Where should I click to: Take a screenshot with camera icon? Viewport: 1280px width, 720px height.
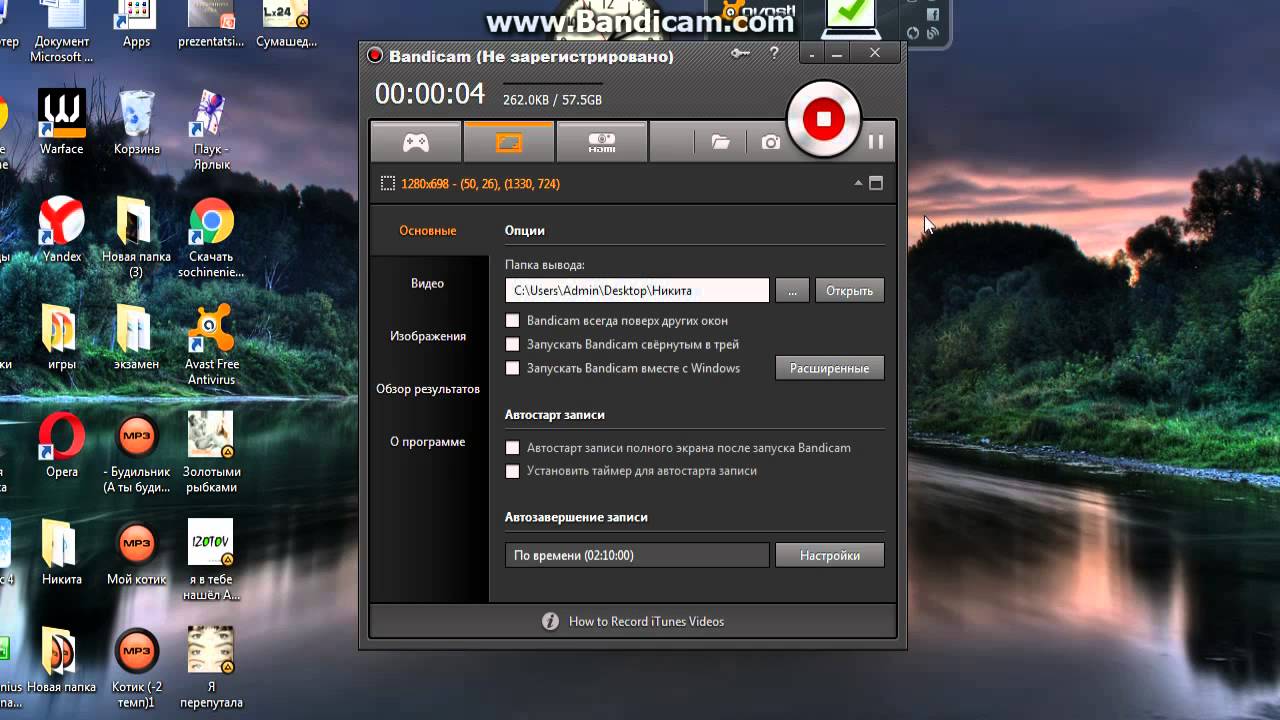click(x=770, y=142)
